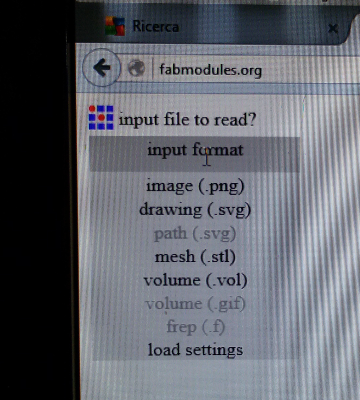This screenshot has height=400, width=360.
Task: Select drawing (.svg) input format
Action: coord(195,210)
